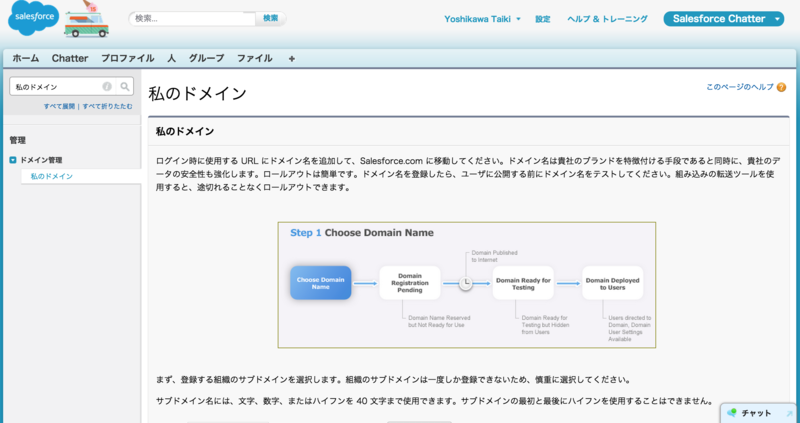Open the Yoshikawa Taiki user menu
Screen dimensions: 800x423
[482, 19]
